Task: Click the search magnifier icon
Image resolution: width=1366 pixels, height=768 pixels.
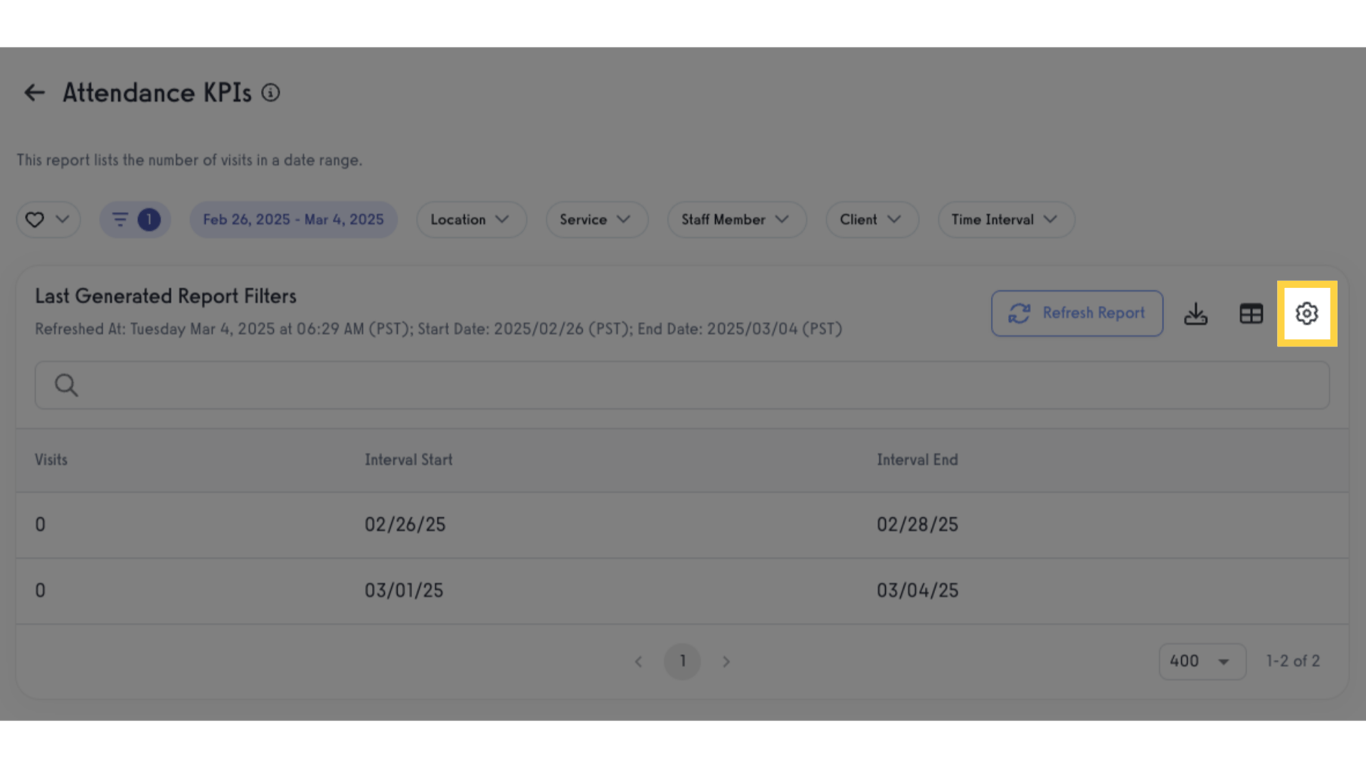Action: pyautogui.click(x=65, y=384)
